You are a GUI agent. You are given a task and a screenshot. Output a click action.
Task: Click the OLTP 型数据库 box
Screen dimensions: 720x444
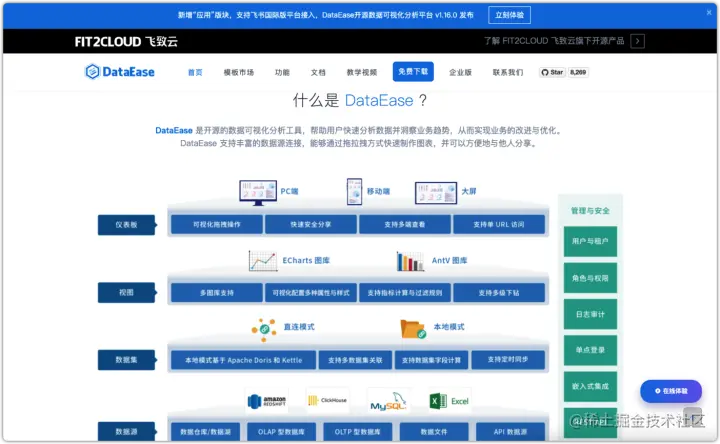point(357,432)
